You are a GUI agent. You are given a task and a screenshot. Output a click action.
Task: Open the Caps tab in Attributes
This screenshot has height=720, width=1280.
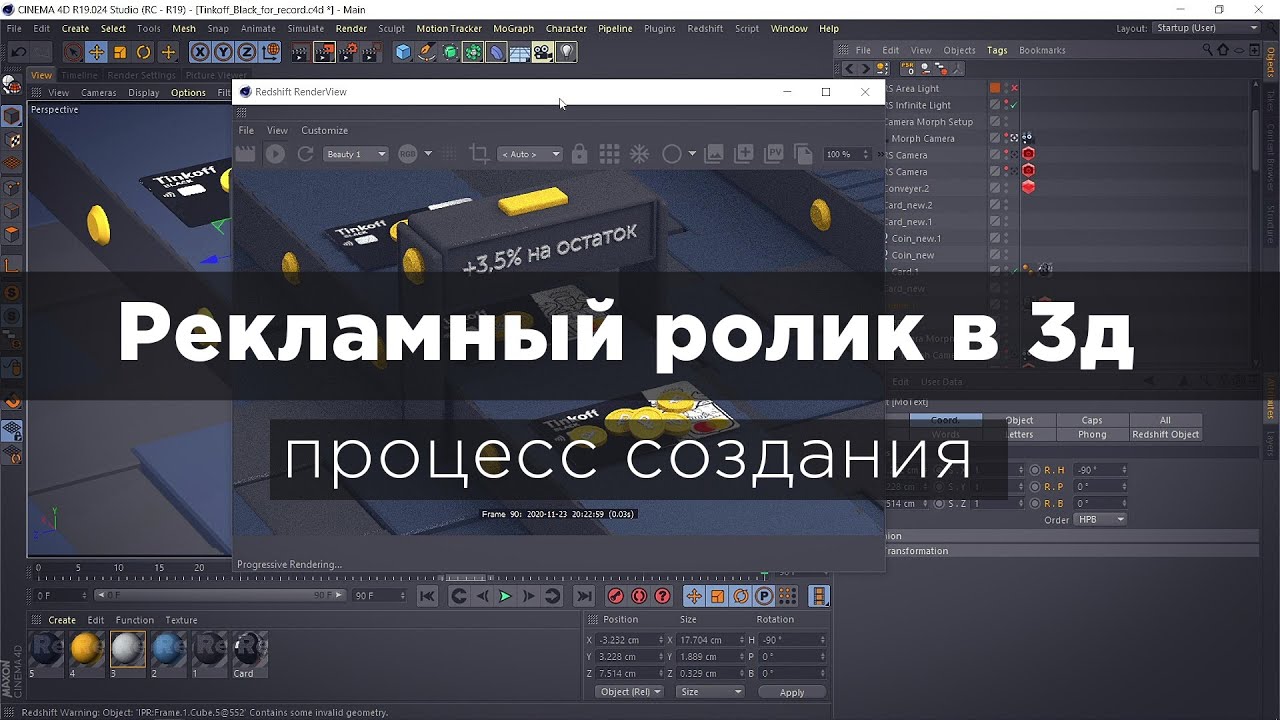(x=1092, y=420)
